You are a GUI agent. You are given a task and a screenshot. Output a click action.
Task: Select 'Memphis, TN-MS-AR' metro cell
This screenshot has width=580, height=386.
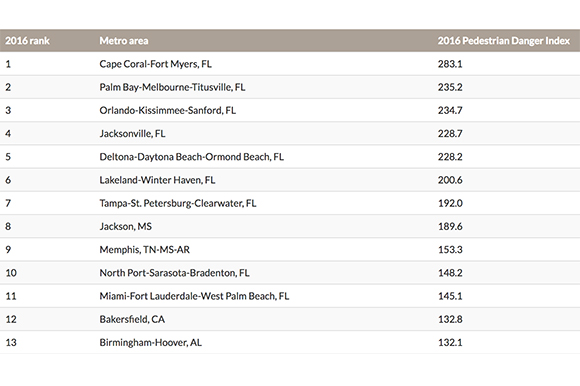pyautogui.click(x=145, y=250)
